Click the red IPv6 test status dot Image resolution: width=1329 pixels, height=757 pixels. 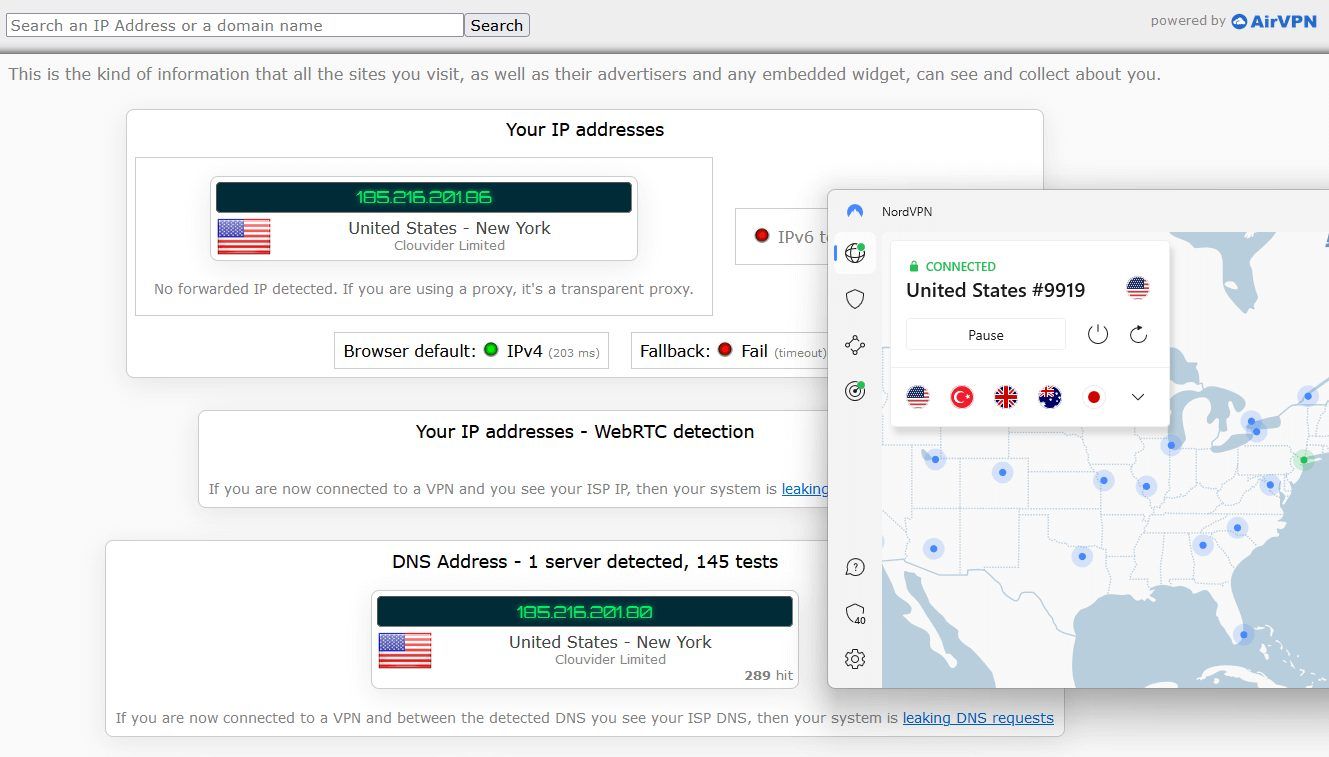(x=762, y=236)
